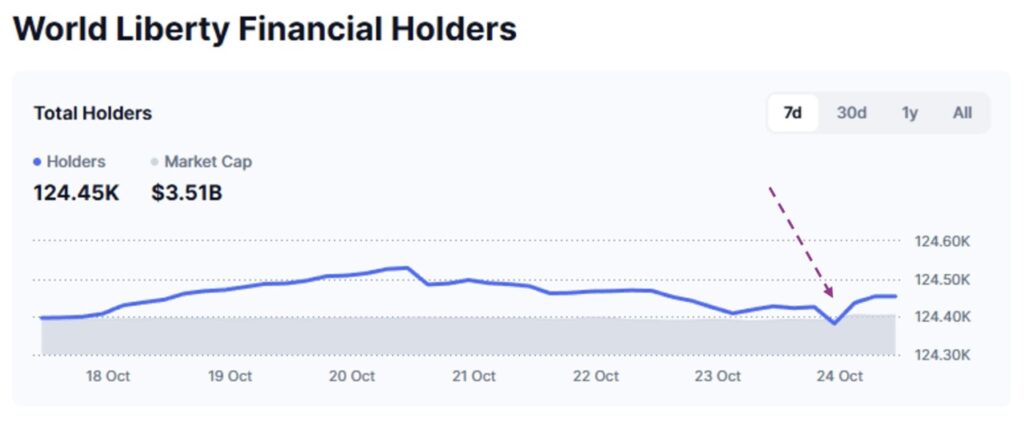
Task: Toggle the Market Cap legend gray dot
Action: [x=154, y=162]
